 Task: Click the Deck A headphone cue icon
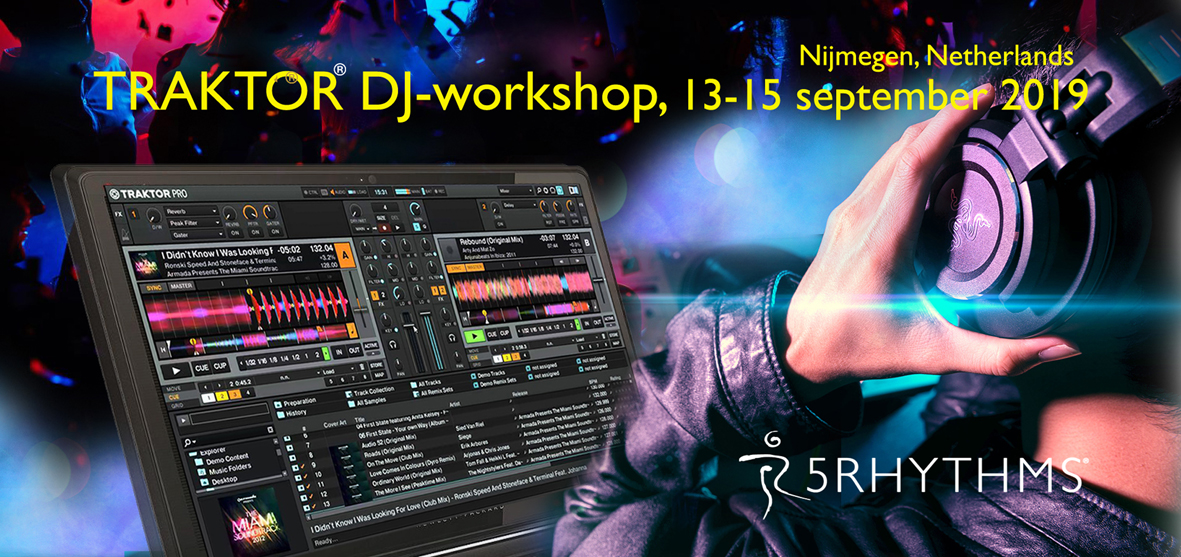(395, 342)
